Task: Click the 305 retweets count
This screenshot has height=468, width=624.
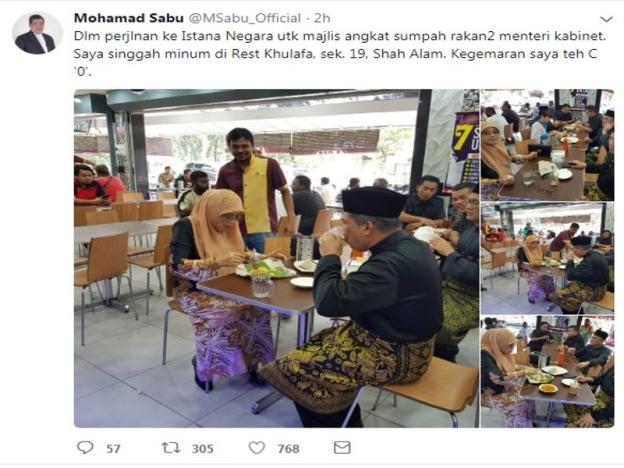Action: tap(203, 449)
